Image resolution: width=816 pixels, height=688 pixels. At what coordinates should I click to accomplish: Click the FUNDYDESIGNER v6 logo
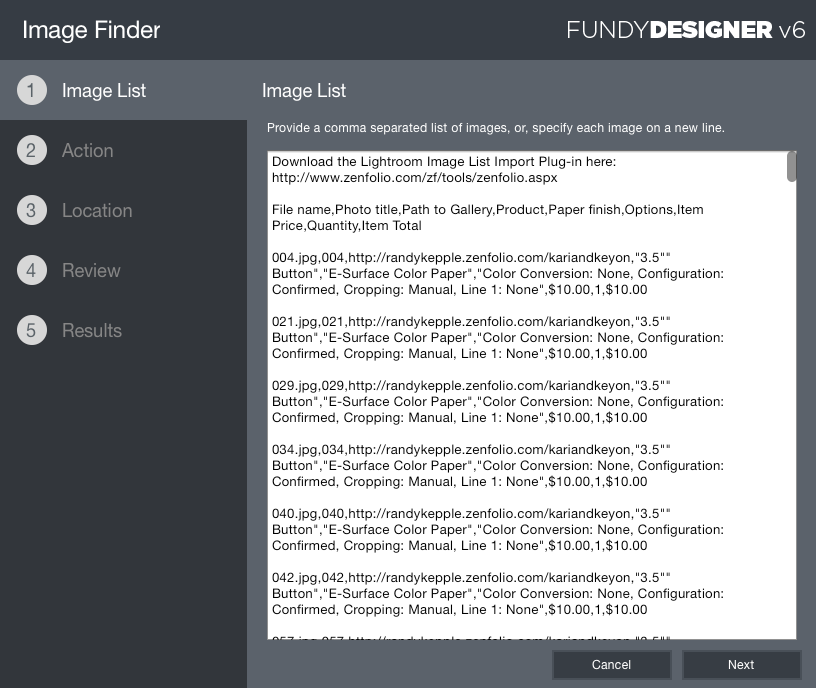pyautogui.click(x=686, y=30)
